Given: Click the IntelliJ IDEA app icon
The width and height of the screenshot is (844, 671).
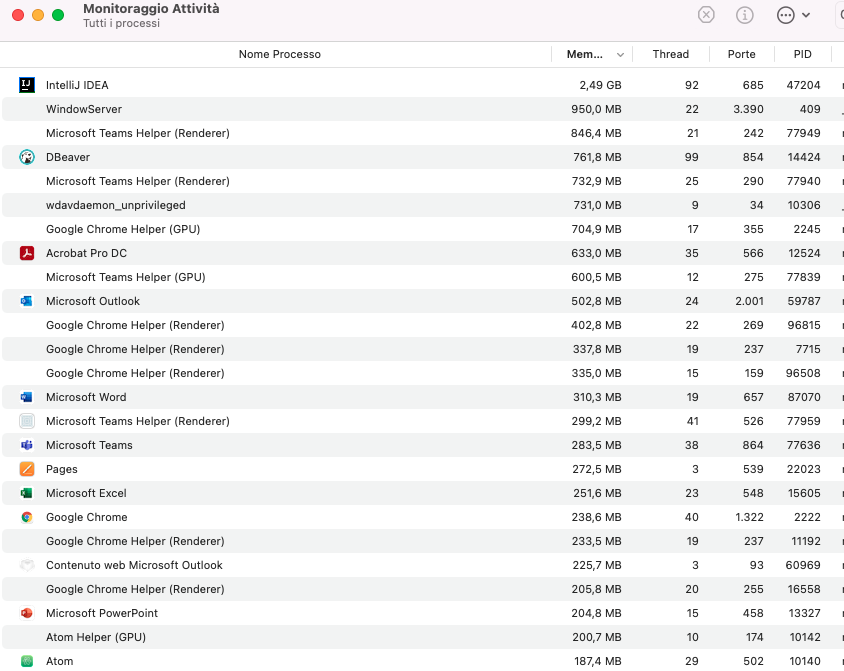Looking at the screenshot, I should click(x=27, y=85).
